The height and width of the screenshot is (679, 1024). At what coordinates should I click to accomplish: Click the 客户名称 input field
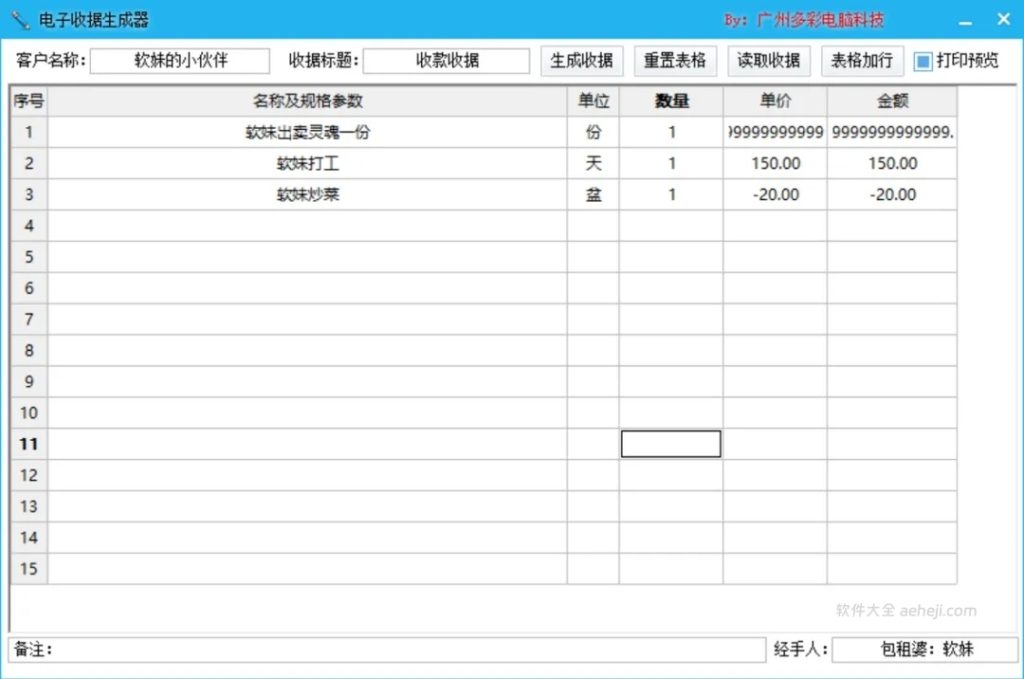tap(180, 61)
